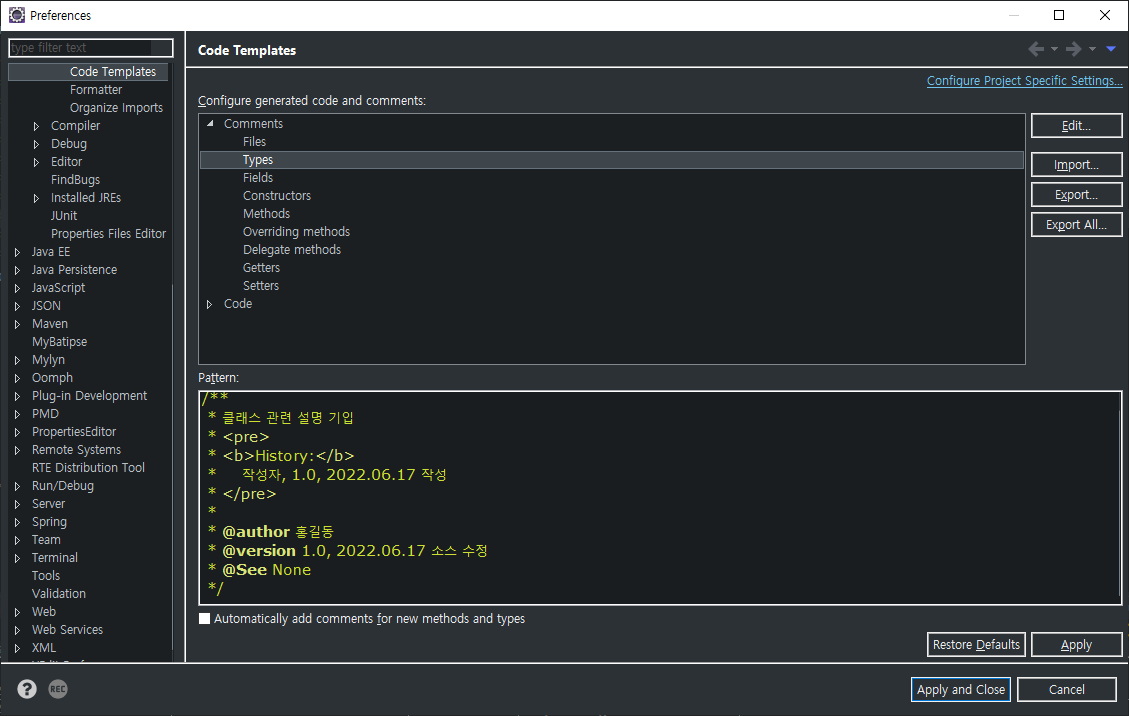Select the Mylyn category

pos(48,360)
